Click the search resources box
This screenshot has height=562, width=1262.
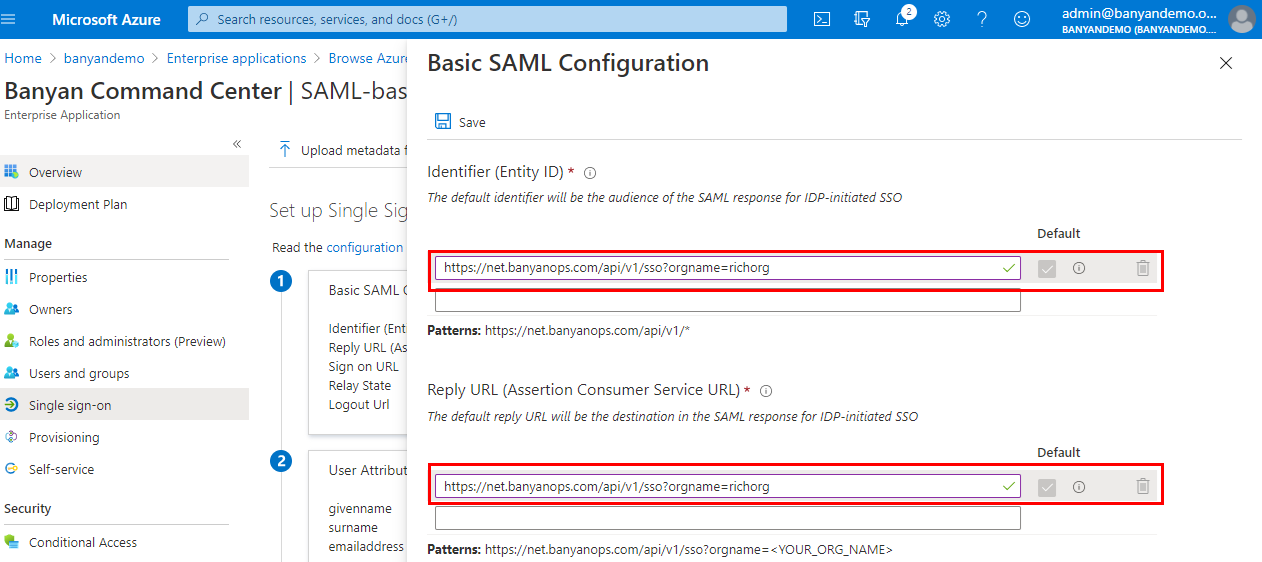[x=487, y=19]
